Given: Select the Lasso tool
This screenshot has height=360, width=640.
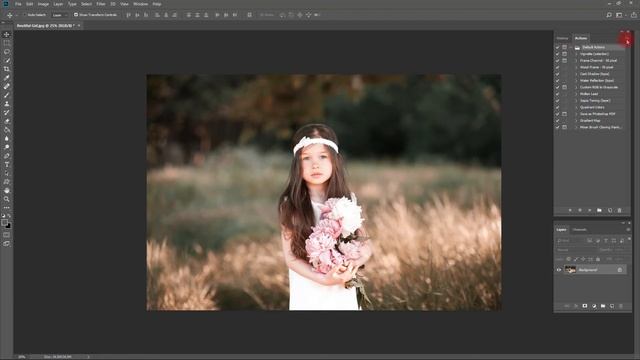Looking at the screenshot, I should 7,52.
